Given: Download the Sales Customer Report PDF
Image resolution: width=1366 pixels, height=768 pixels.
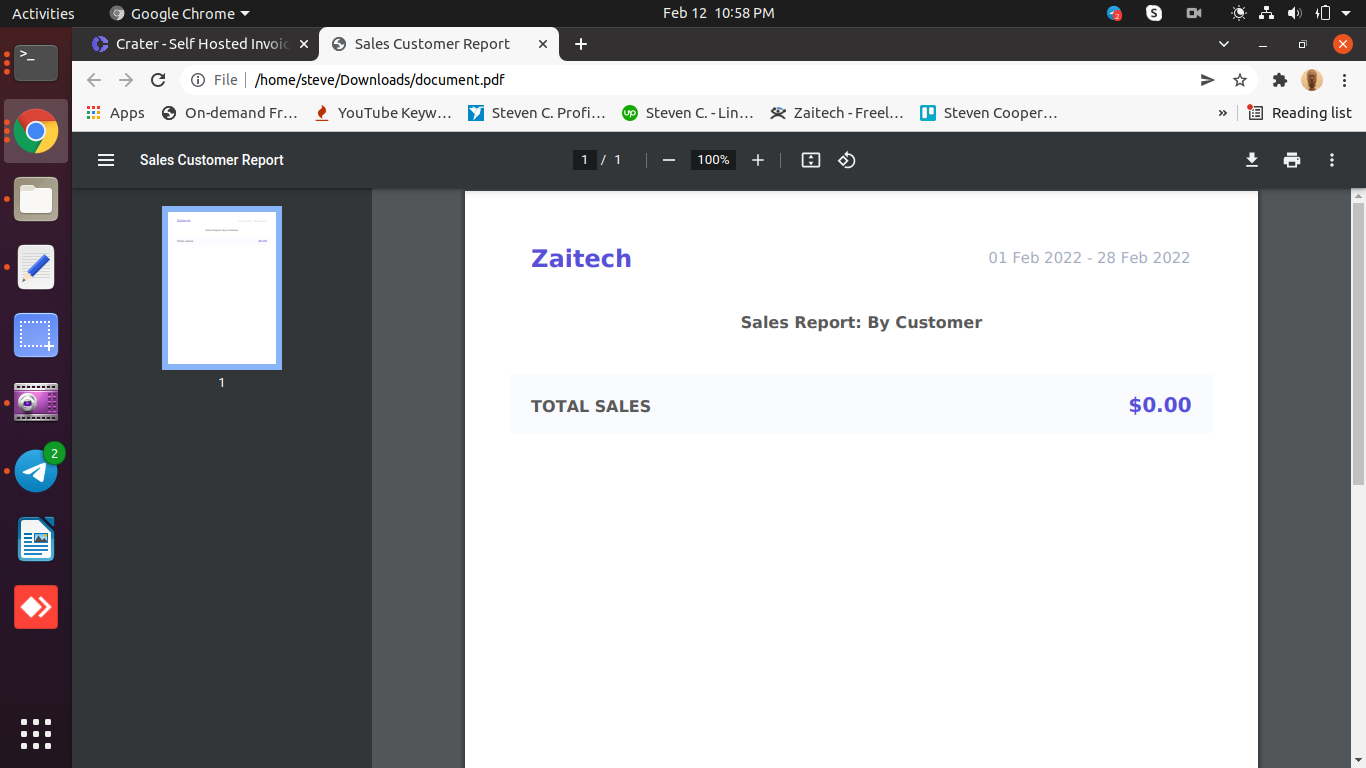Looking at the screenshot, I should pyautogui.click(x=1252, y=160).
